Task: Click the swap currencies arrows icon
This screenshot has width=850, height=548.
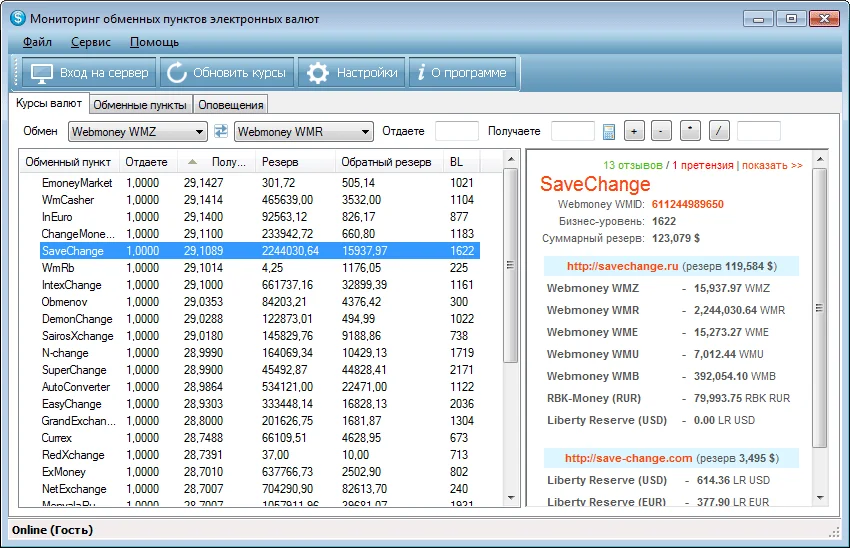Action: 221,131
